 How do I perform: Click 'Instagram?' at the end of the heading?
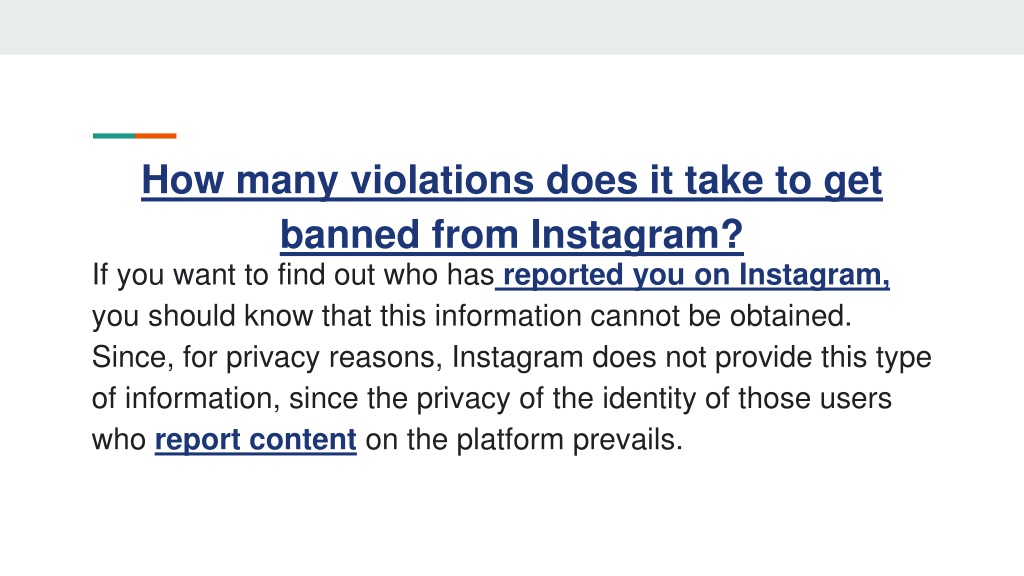pos(637,234)
